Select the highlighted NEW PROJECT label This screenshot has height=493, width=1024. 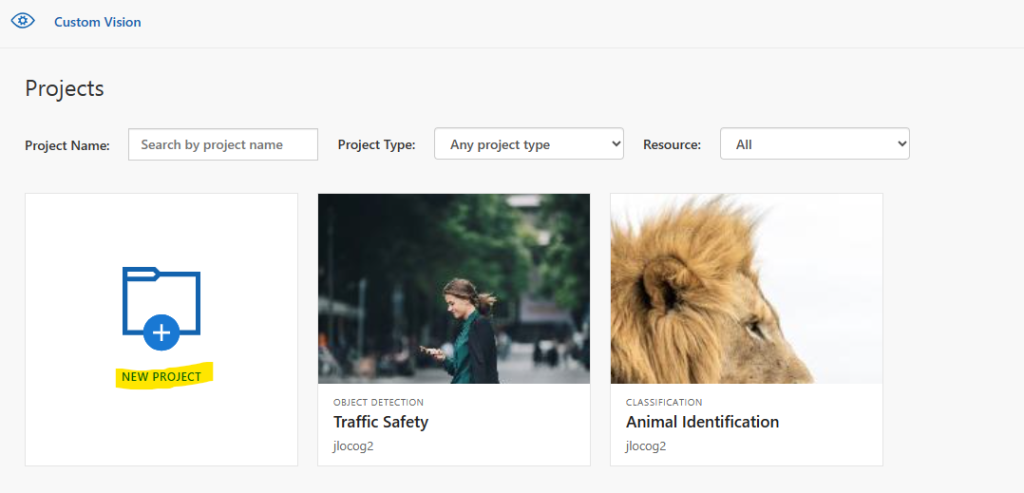tap(161, 377)
